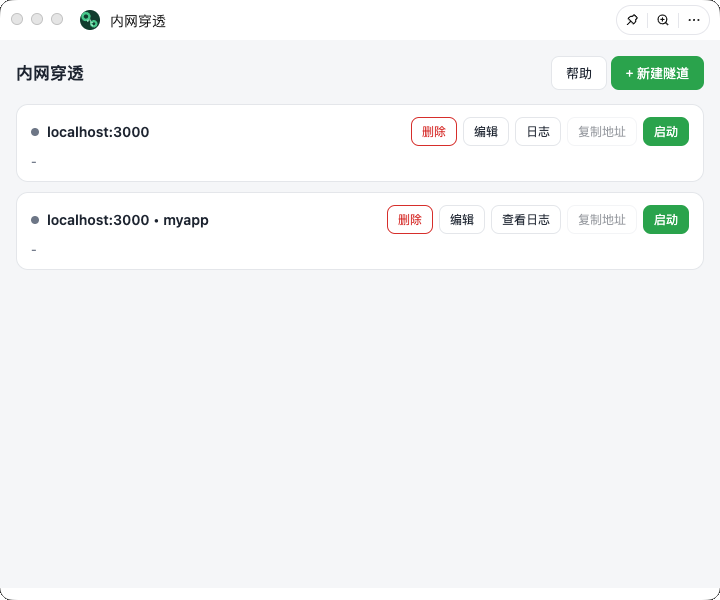Image resolution: width=720 pixels, height=600 pixels.
Task: Delete the myapp tunnel
Action: [x=410, y=219]
